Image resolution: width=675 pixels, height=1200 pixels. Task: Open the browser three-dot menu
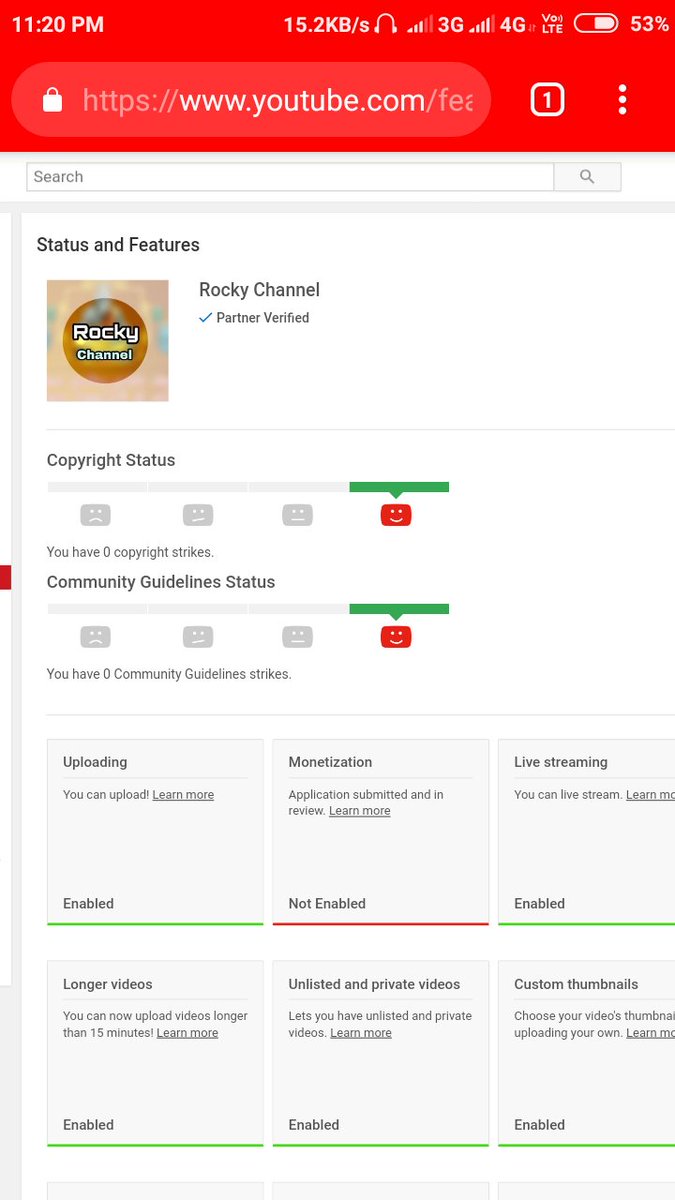pos(622,99)
